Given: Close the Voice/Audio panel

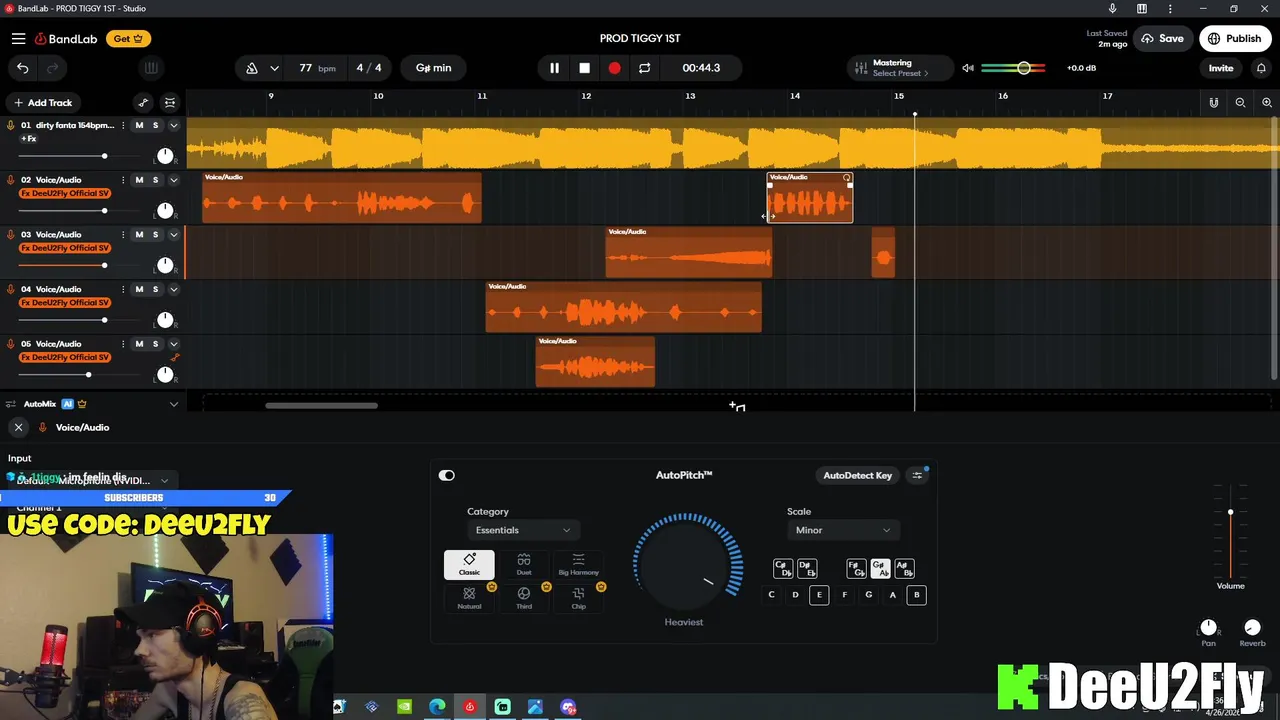Looking at the screenshot, I should click(x=18, y=427).
